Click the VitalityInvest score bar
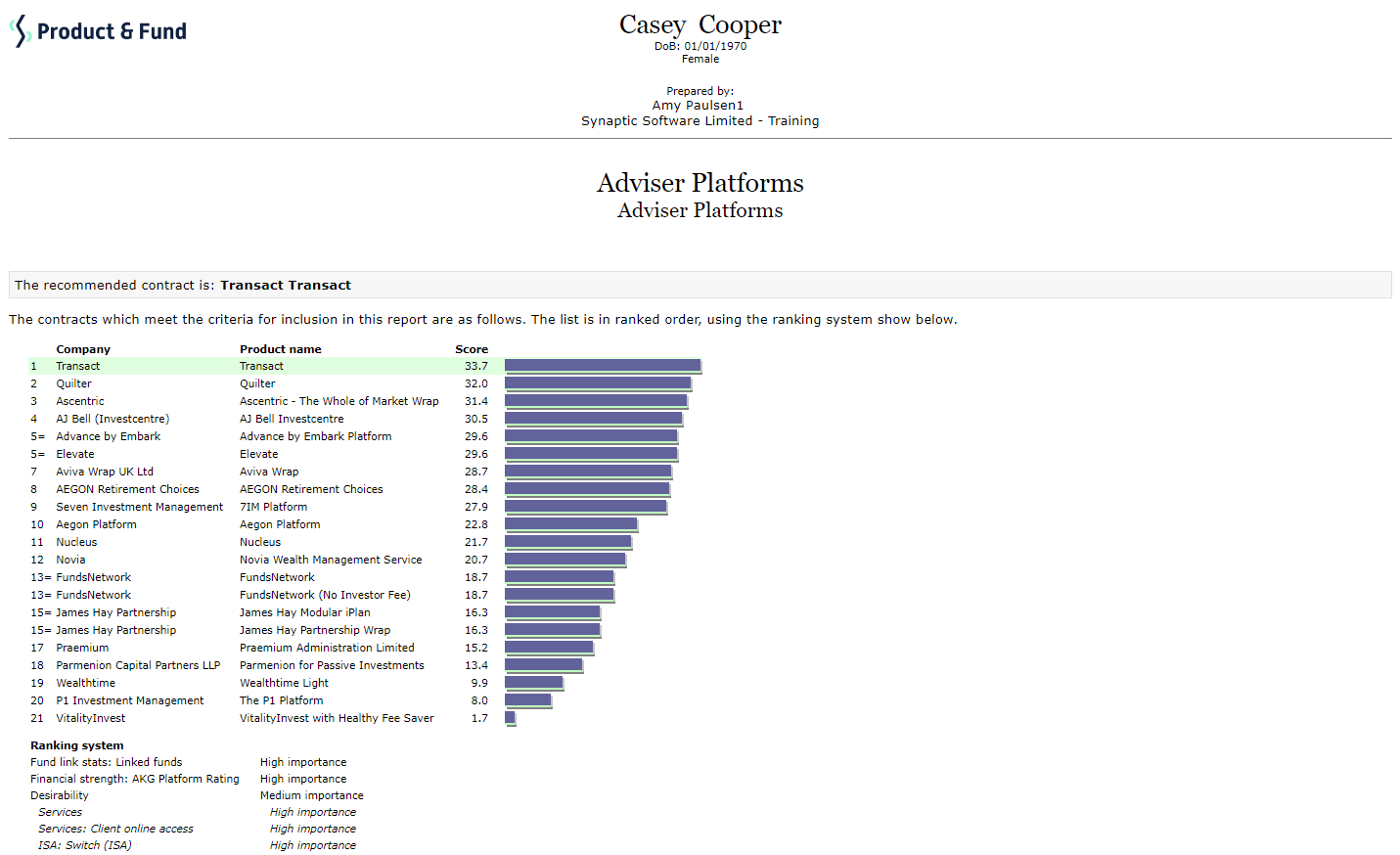 [510, 718]
